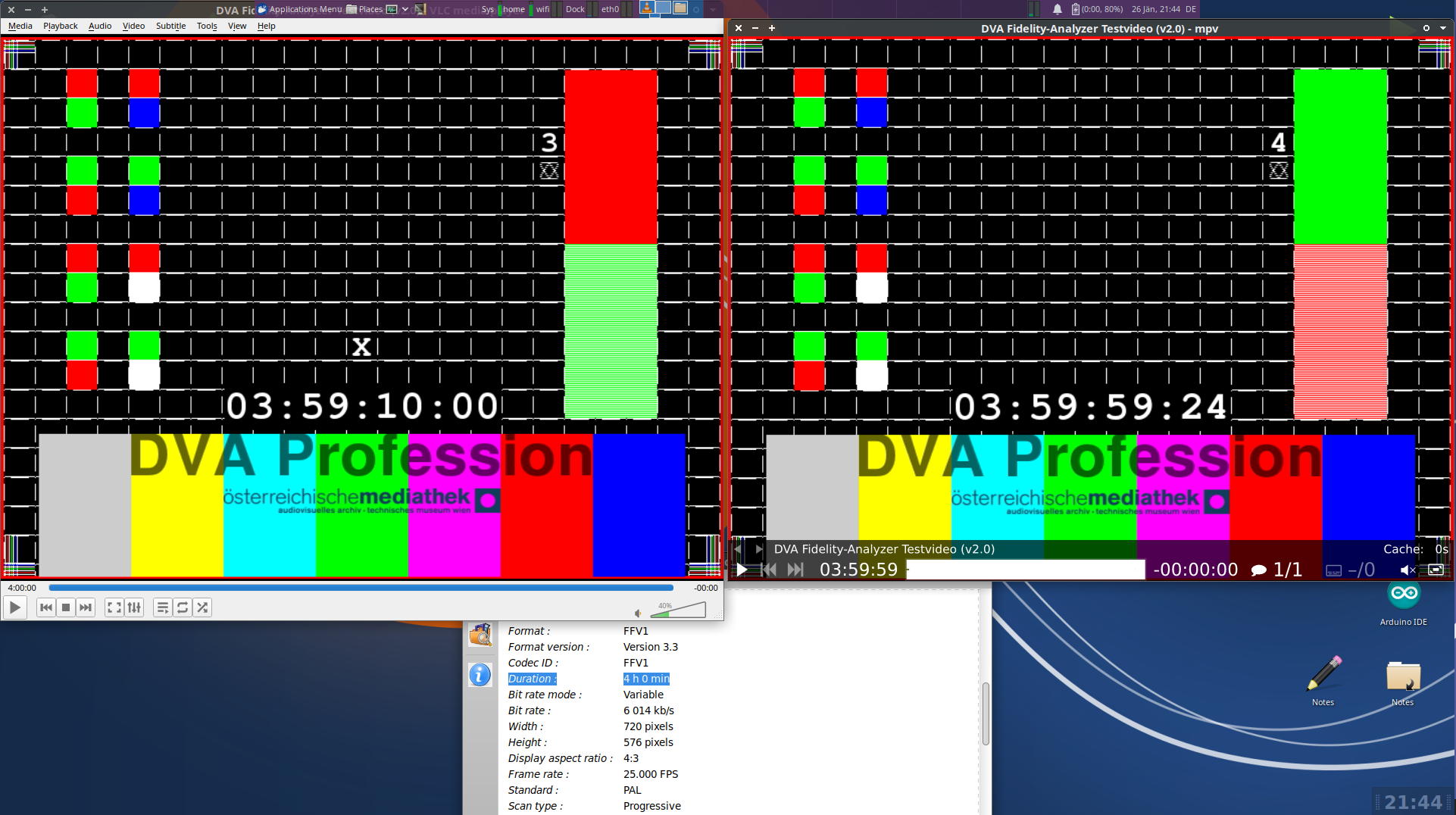Click the mpv play button
Screen dimensions: 1456x815
click(x=742, y=570)
